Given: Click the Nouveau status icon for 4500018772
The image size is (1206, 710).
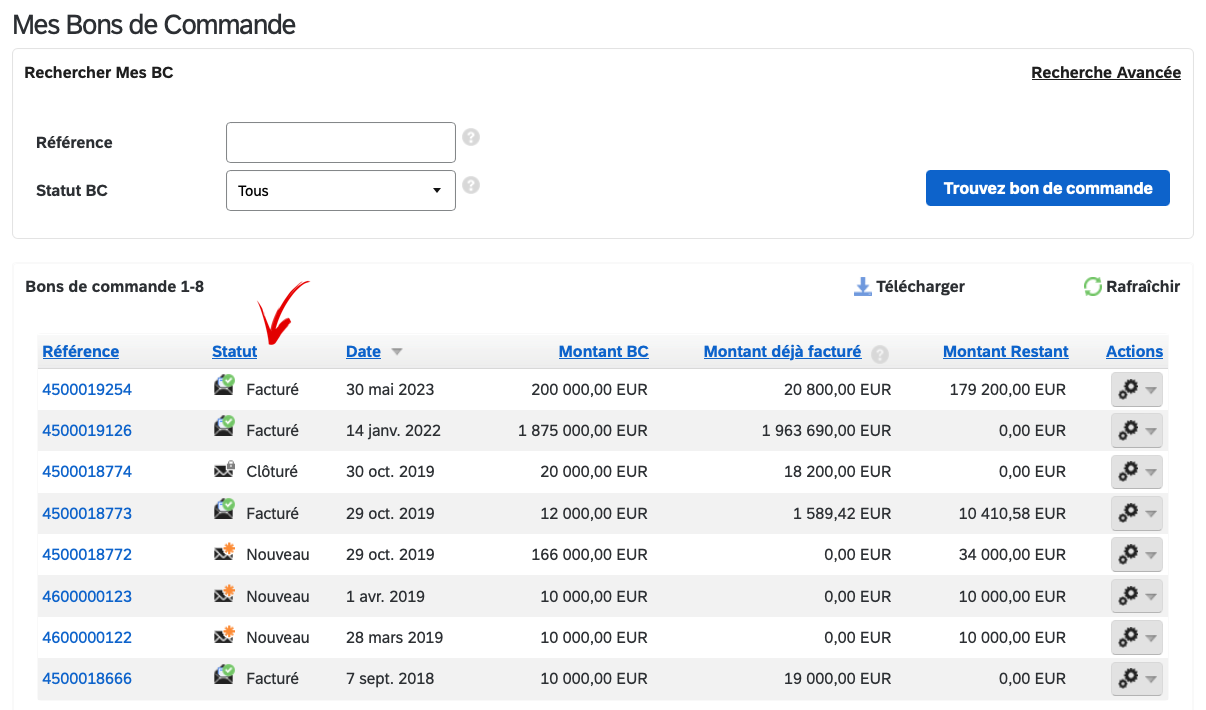Looking at the screenshot, I should [225, 552].
